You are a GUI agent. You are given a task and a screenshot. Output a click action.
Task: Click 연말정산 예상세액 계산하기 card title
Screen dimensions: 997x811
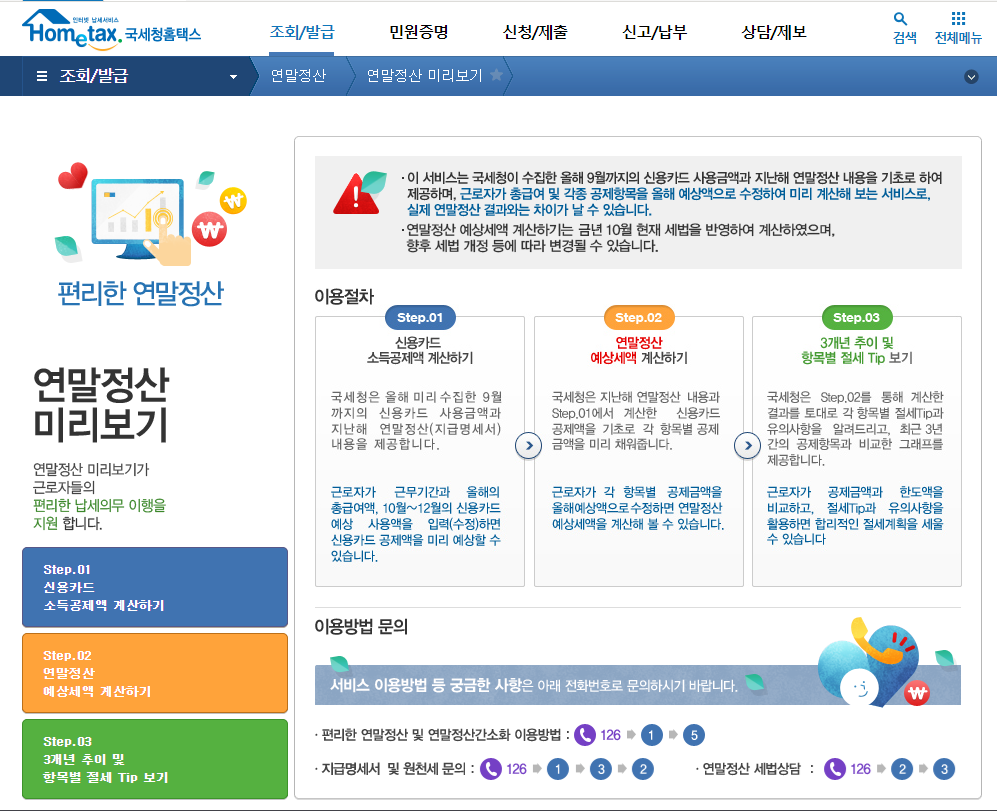click(638, 350)
